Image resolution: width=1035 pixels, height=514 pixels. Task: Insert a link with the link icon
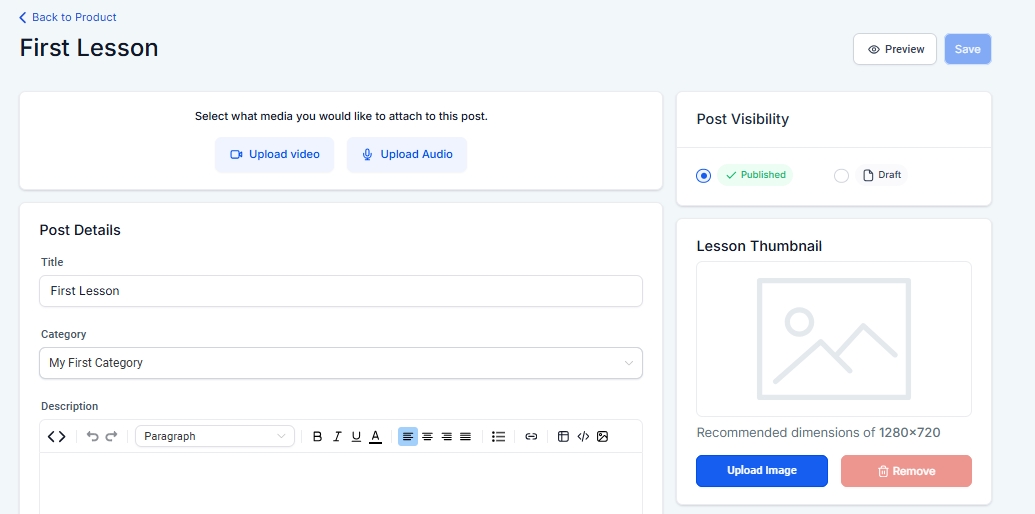(531, 437)
